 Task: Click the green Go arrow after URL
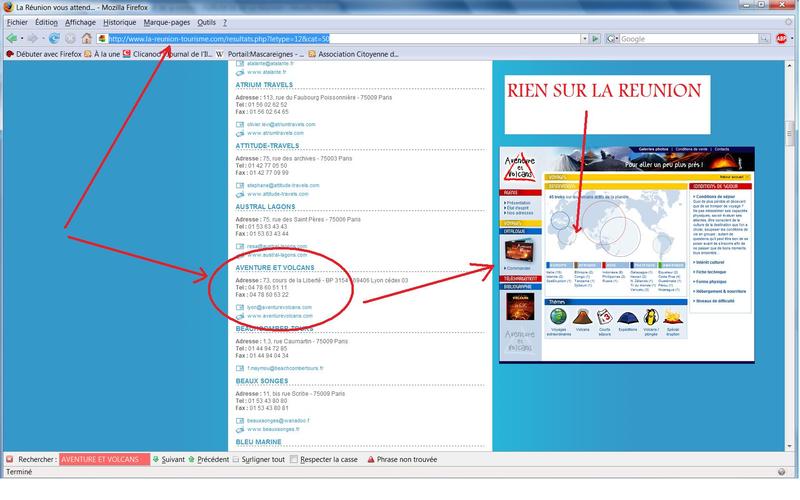(595, 38)
